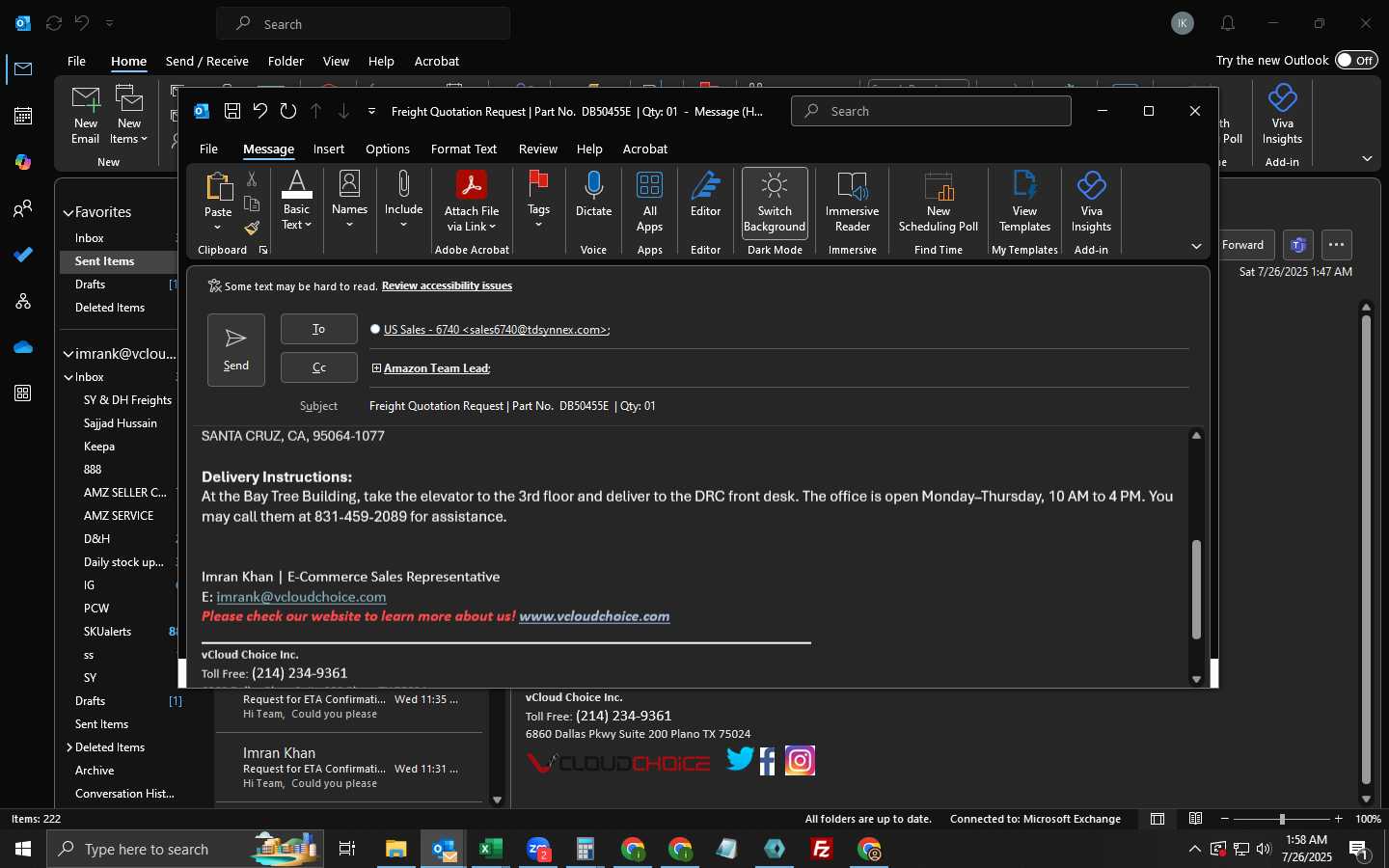Collapse the imrank@vcloud account tree
The height and width of the screenshot is (868, 1389).
[x=68, y=354]
